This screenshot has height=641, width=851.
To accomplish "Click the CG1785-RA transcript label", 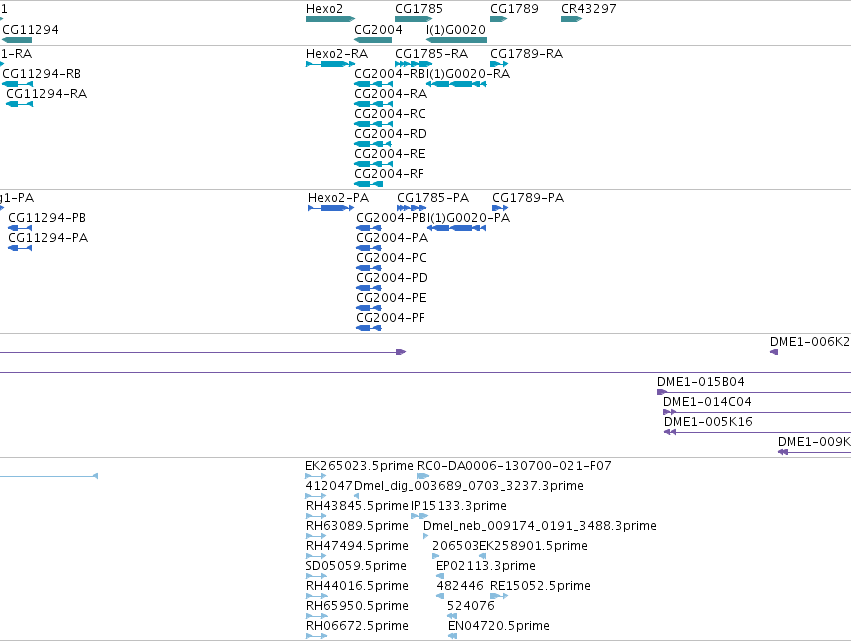I will (x=431, y=54).
